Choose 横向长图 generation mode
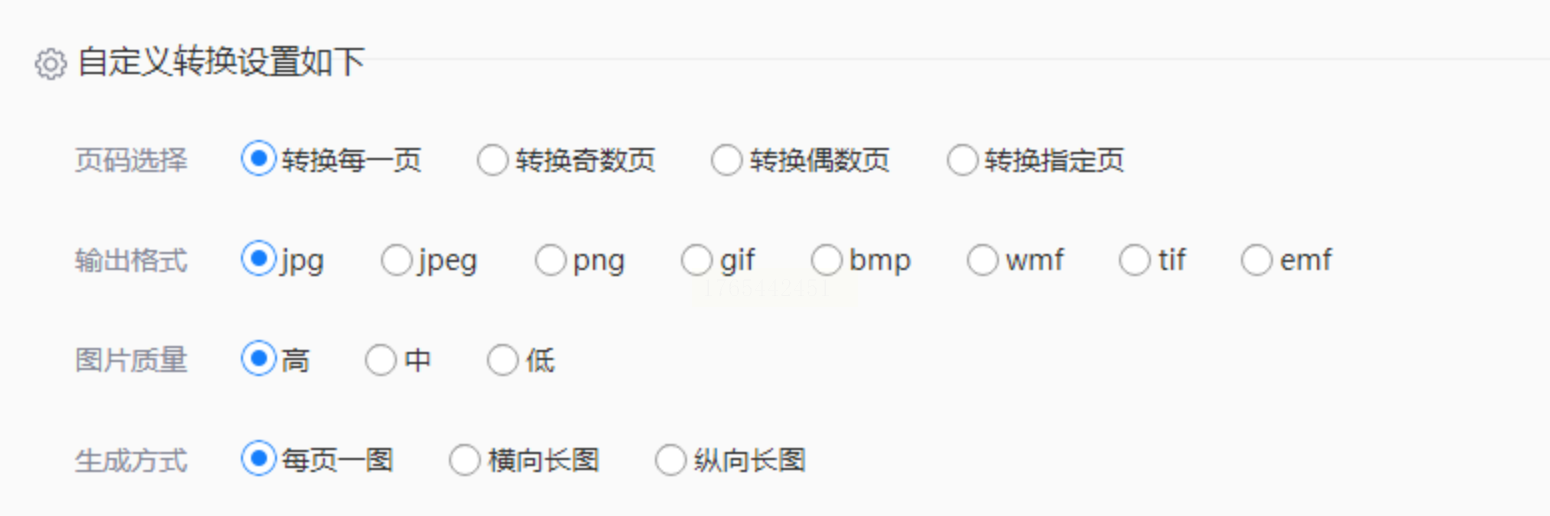The image size is (1550, 516). coord(465,460)
